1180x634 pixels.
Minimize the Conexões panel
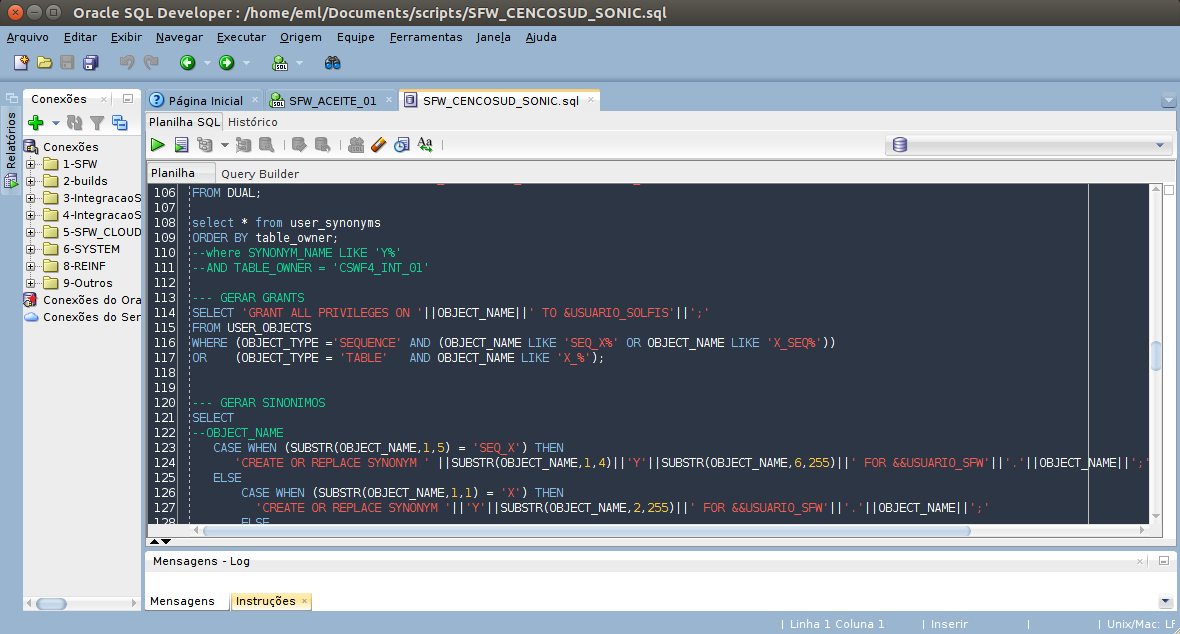pyautogui.click(x=128, y=99)
